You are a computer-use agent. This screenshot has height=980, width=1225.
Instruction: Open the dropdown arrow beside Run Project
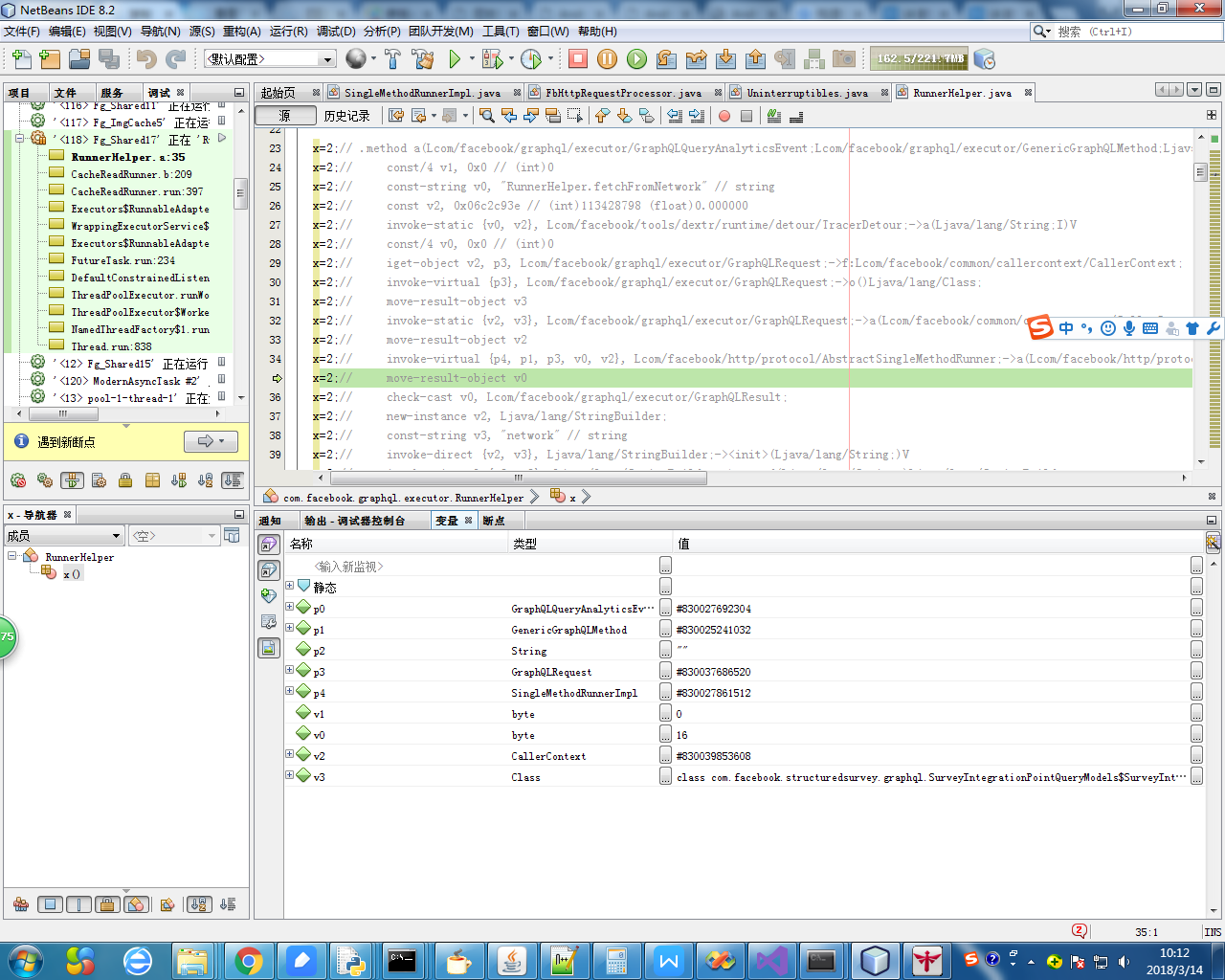point(471,59)
